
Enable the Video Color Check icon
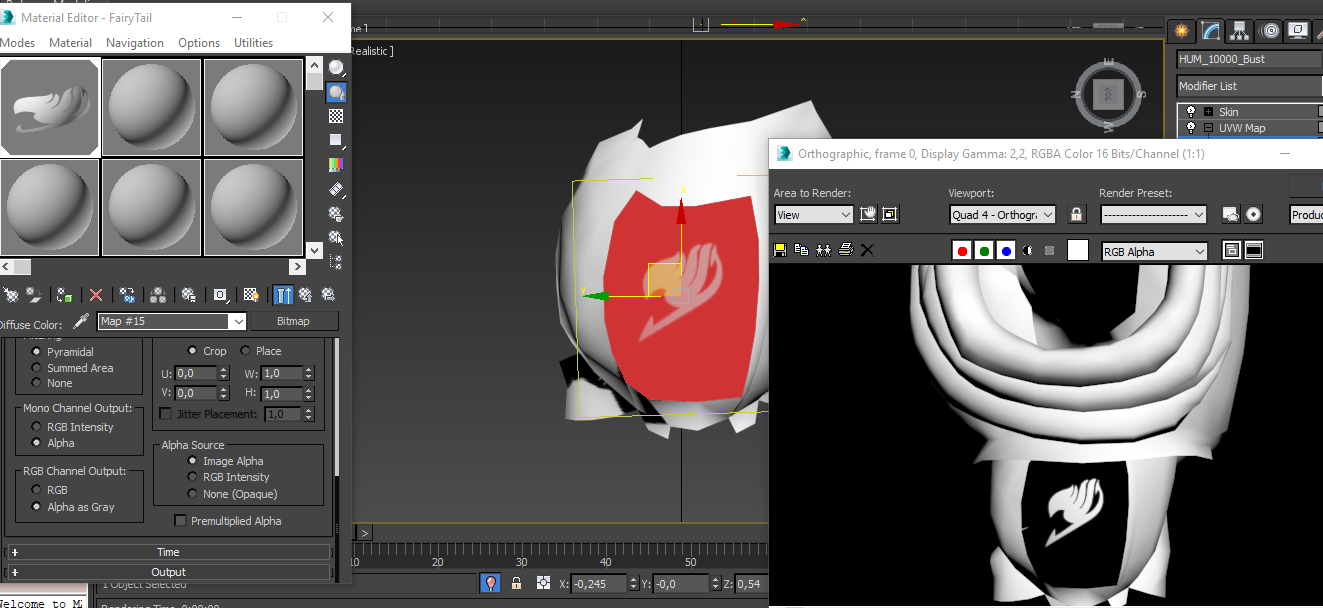click(x=337, y=165)
